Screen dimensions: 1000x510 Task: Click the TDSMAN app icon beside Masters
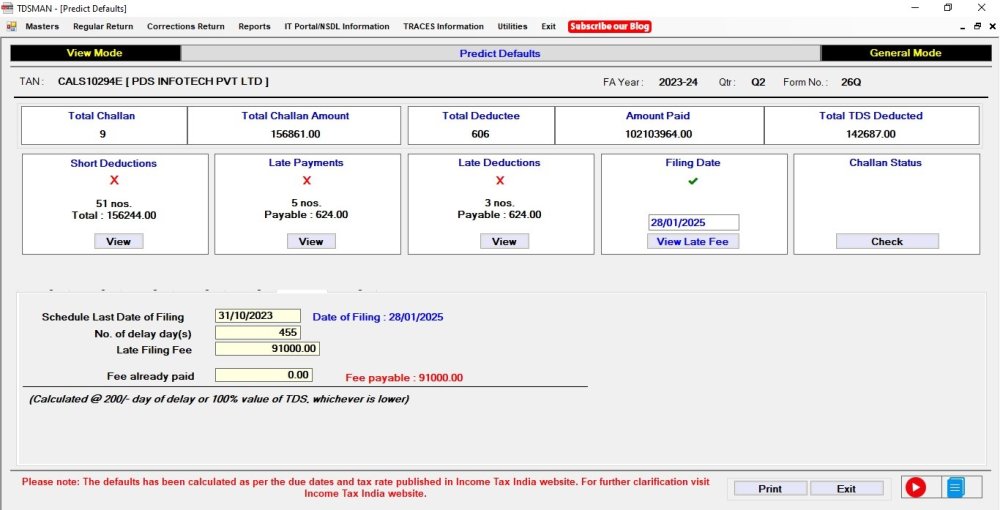11,26
